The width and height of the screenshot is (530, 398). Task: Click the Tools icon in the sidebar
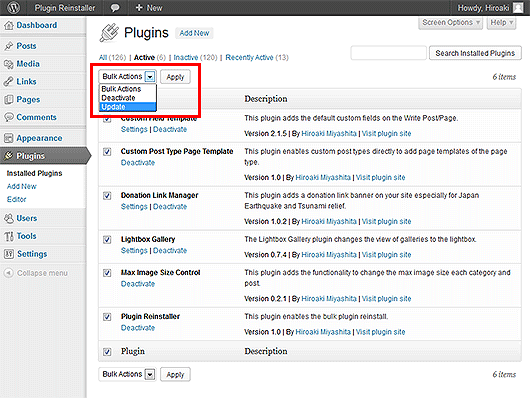[x=9, y=236]
